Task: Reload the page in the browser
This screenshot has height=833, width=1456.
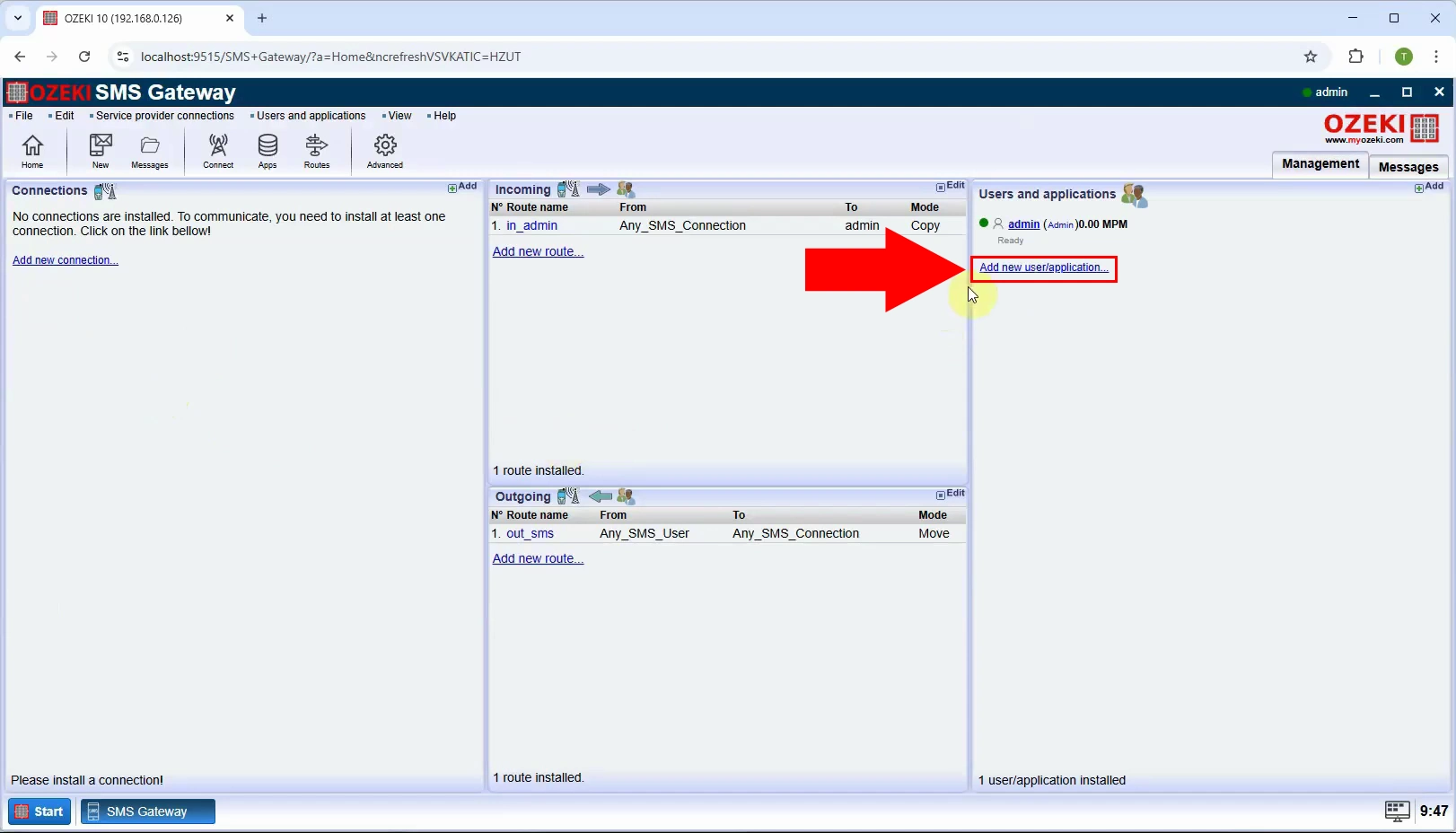Action: click(84, 57)
